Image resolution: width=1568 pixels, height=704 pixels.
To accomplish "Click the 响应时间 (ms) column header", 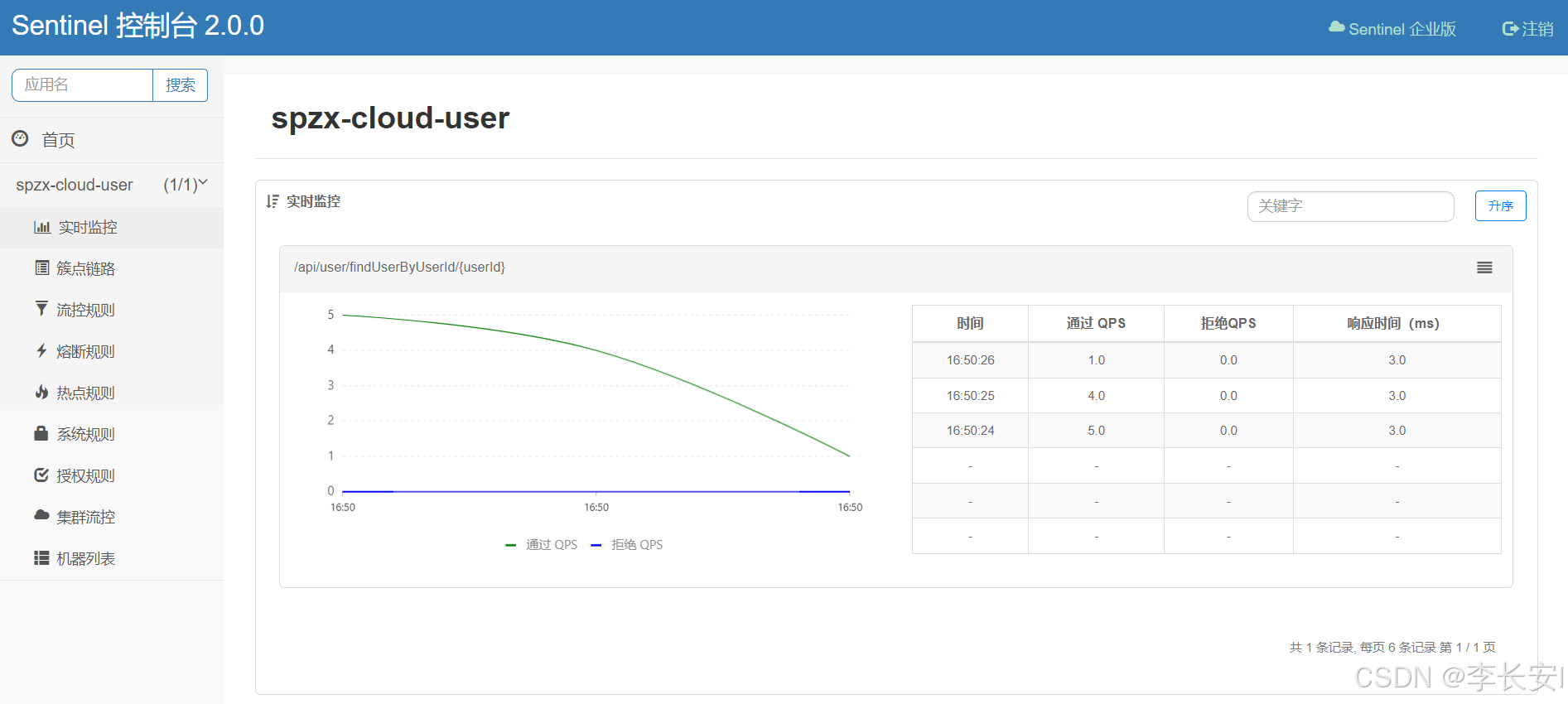I will pos(1397,324).
